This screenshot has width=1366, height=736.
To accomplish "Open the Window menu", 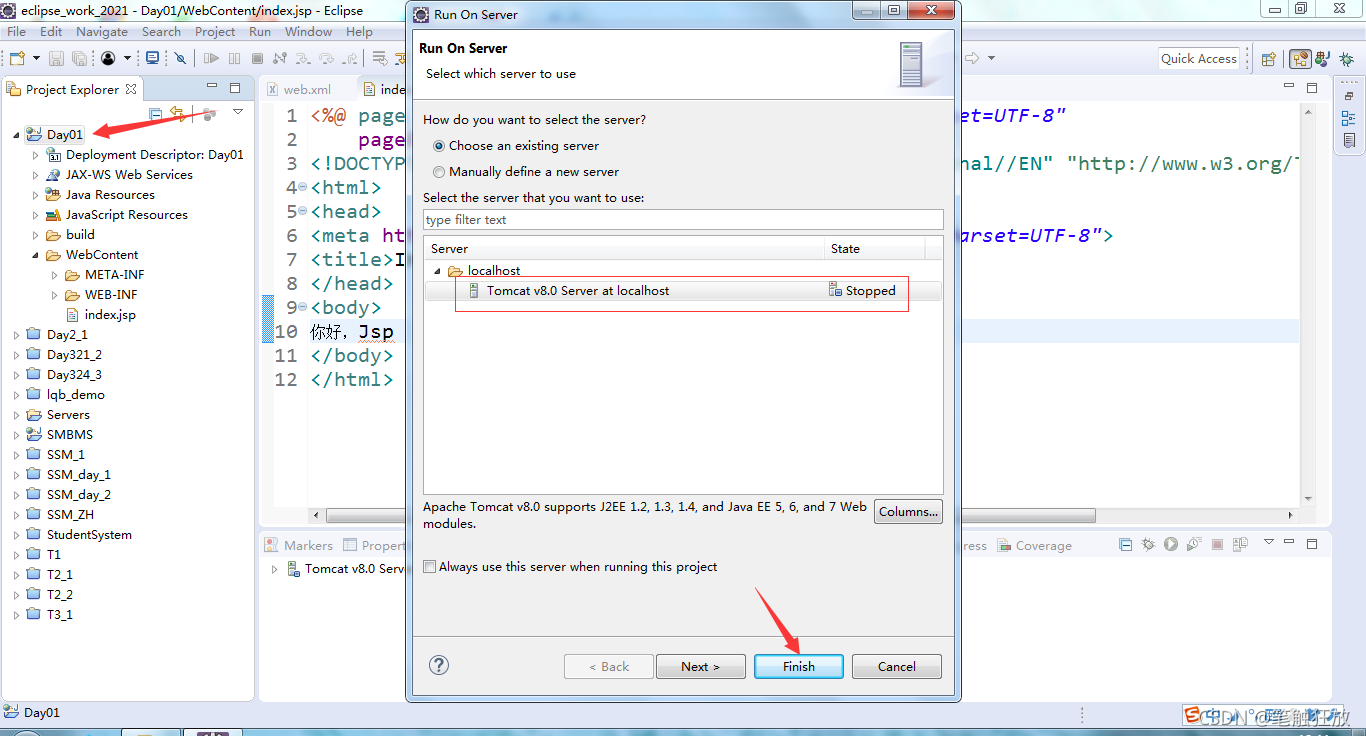I will point(308,32).
